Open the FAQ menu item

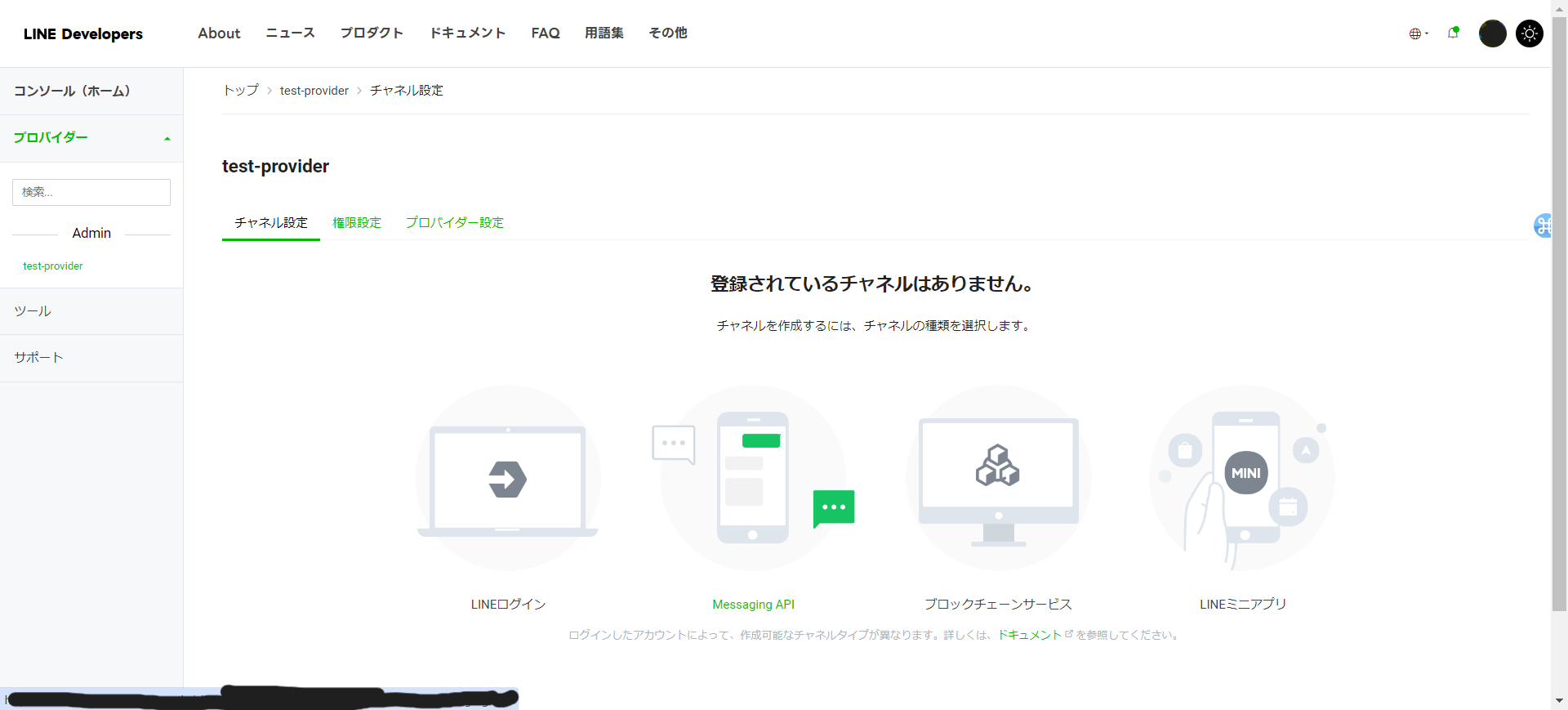pyautogui.click(x=546, y=33)
